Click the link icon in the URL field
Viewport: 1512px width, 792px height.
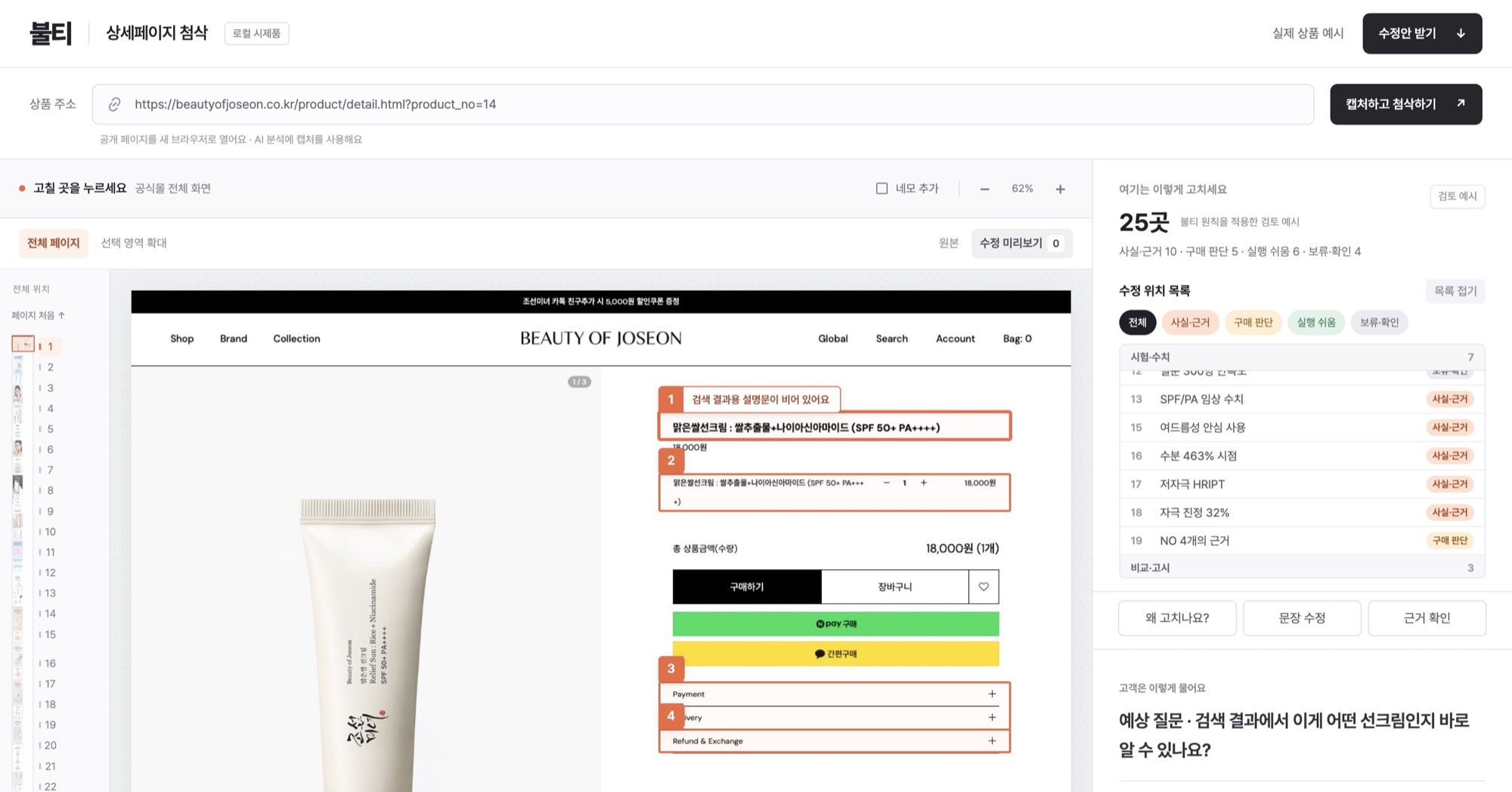[114, 104]
